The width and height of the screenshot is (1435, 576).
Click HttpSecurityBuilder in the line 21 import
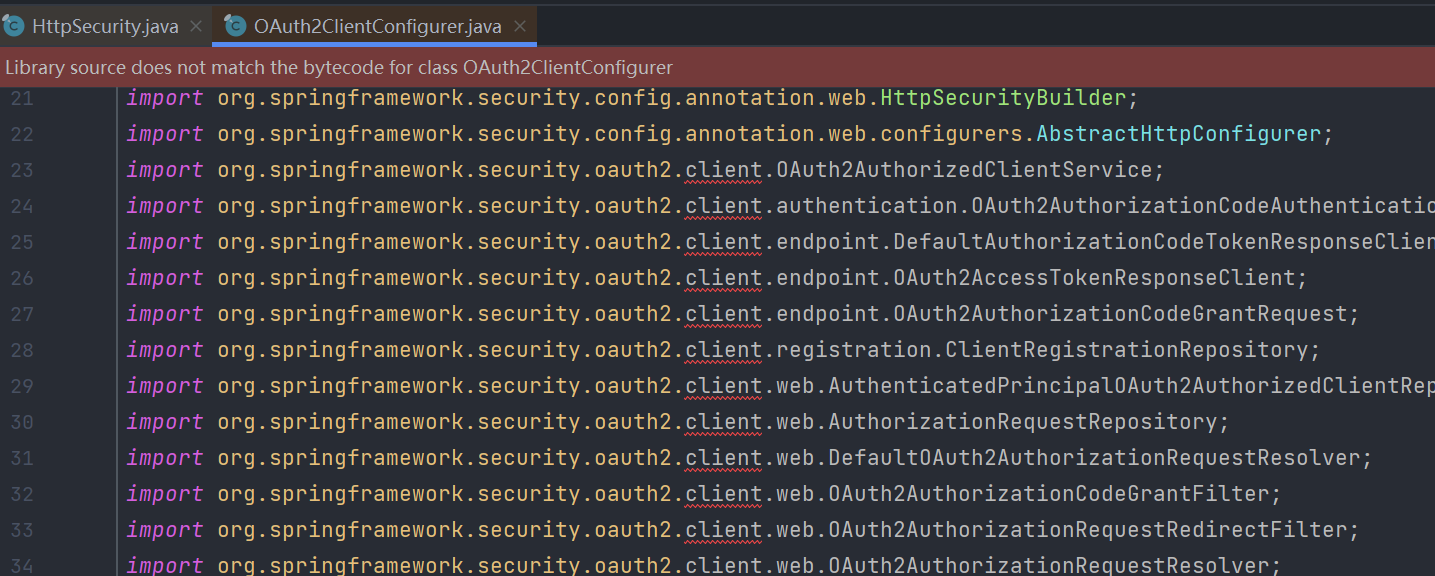pos(1003,98)
